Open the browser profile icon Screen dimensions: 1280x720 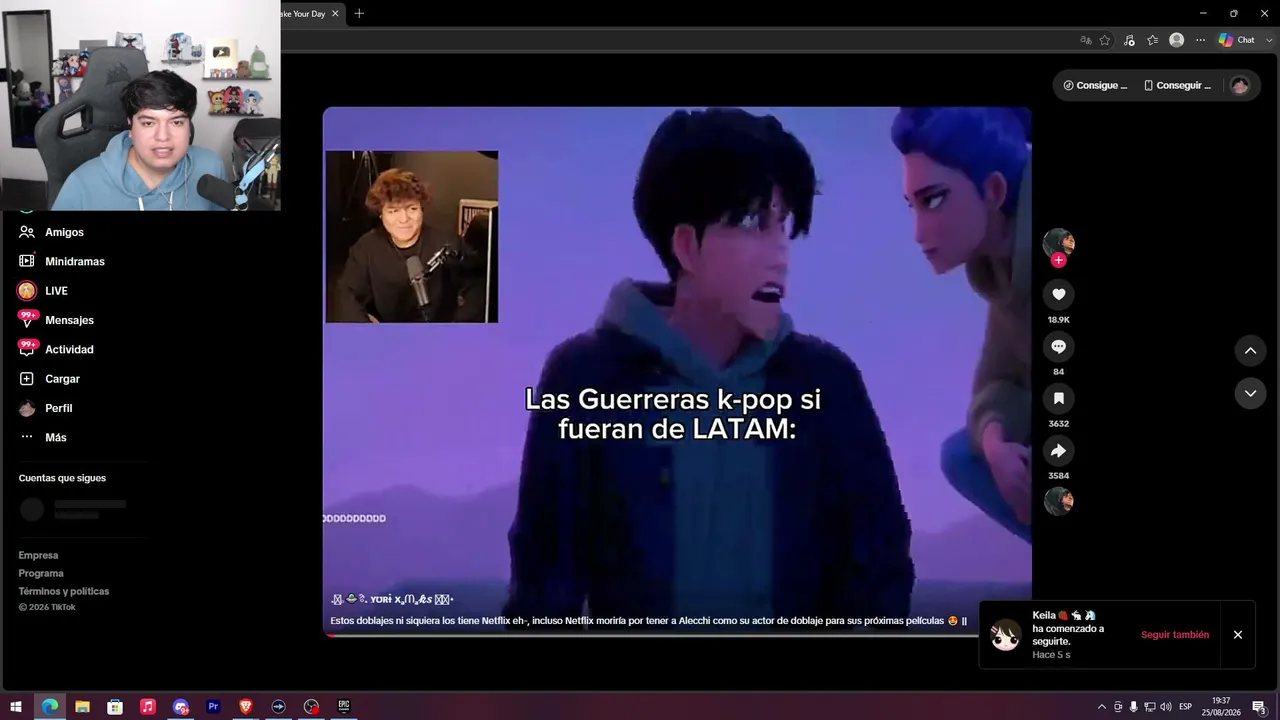[x=1177, y=40]
